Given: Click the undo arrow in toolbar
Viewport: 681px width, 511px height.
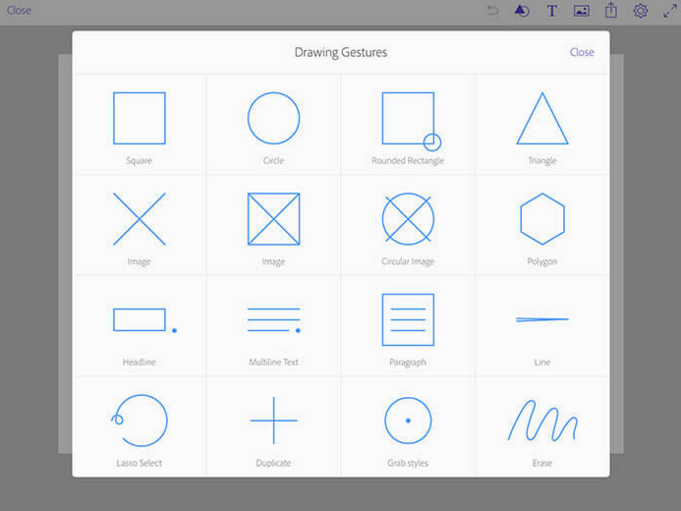Looking at the screenshot, I should [x=493, y=10].
